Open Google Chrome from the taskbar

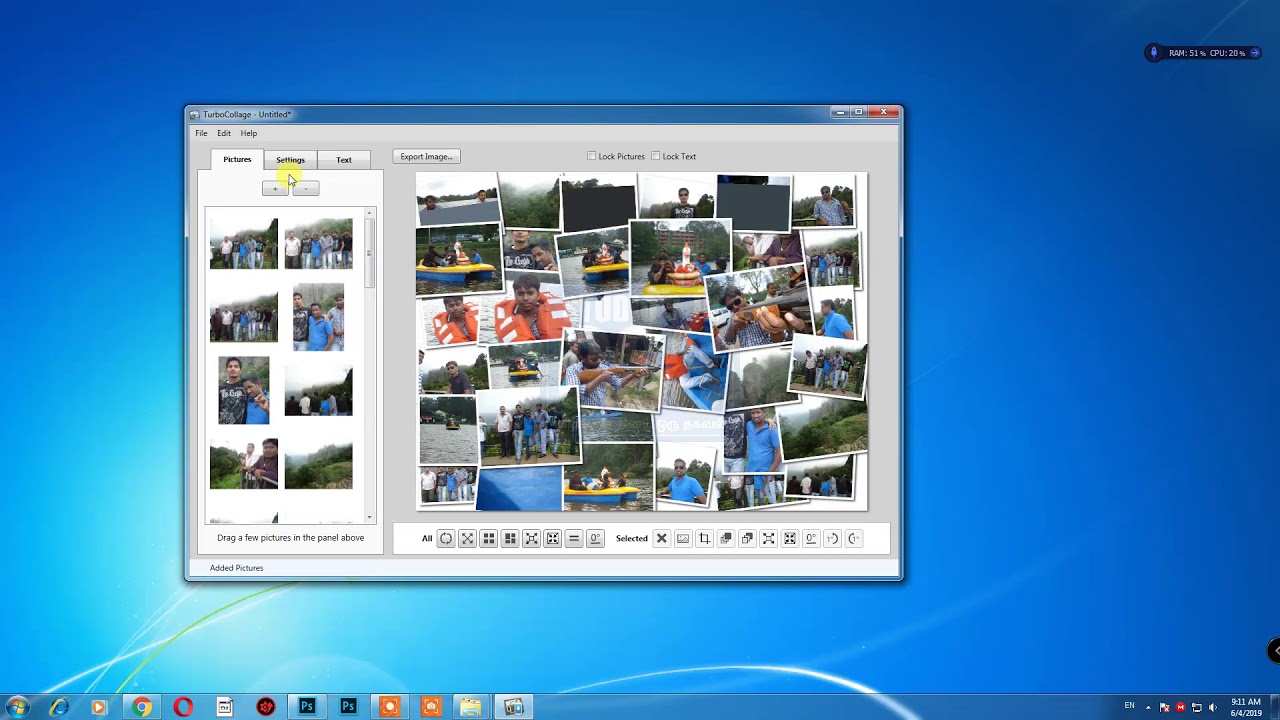pos(142,707)
